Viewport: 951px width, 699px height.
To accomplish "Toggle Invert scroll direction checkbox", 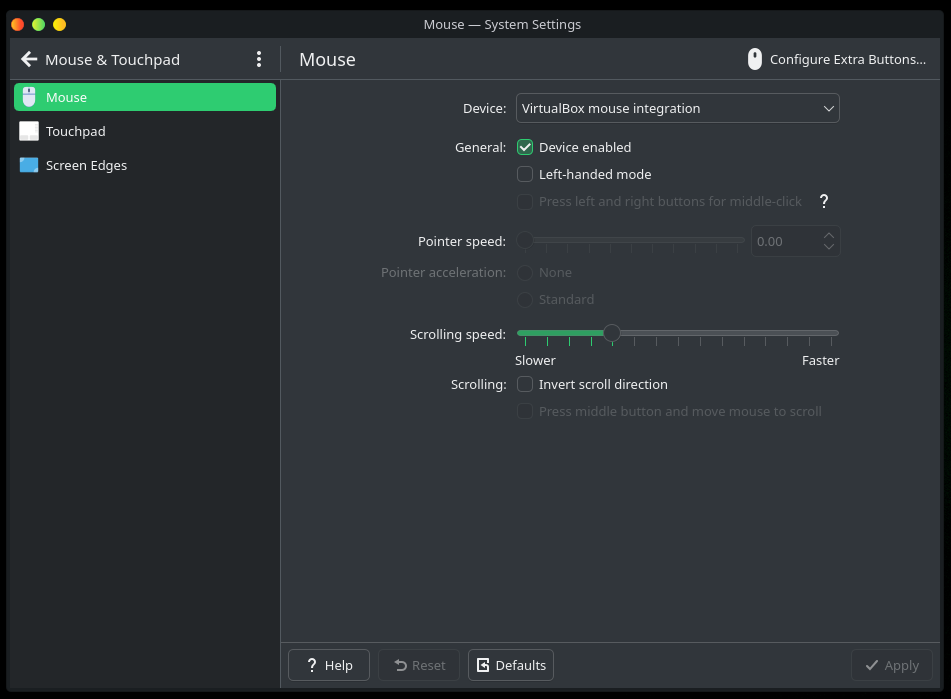I will pos(525,384).
